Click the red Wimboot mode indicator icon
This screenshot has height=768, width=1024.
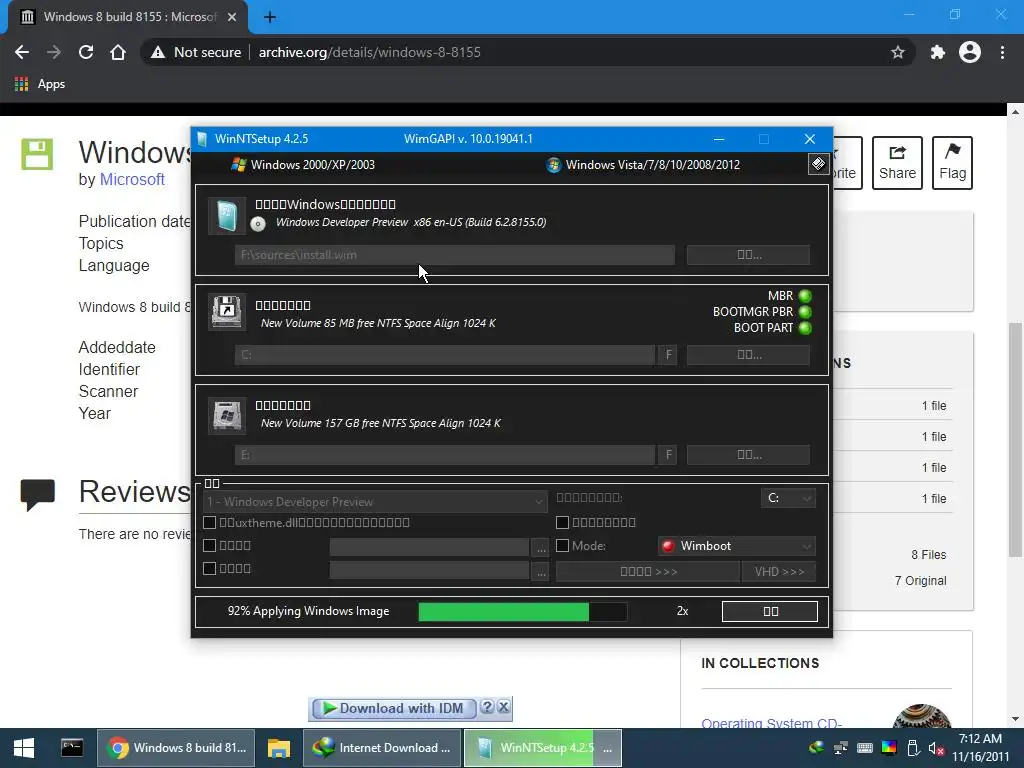click(x=667, y=546)
